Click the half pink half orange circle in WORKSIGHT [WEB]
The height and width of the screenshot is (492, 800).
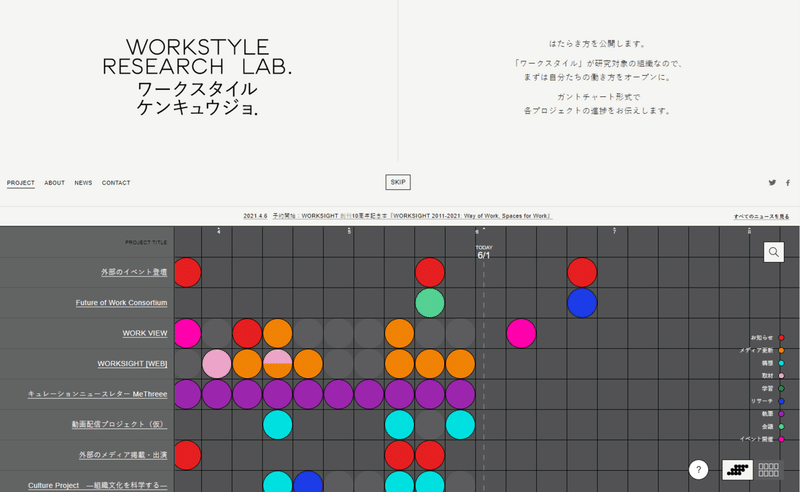[x=278, y=364]
